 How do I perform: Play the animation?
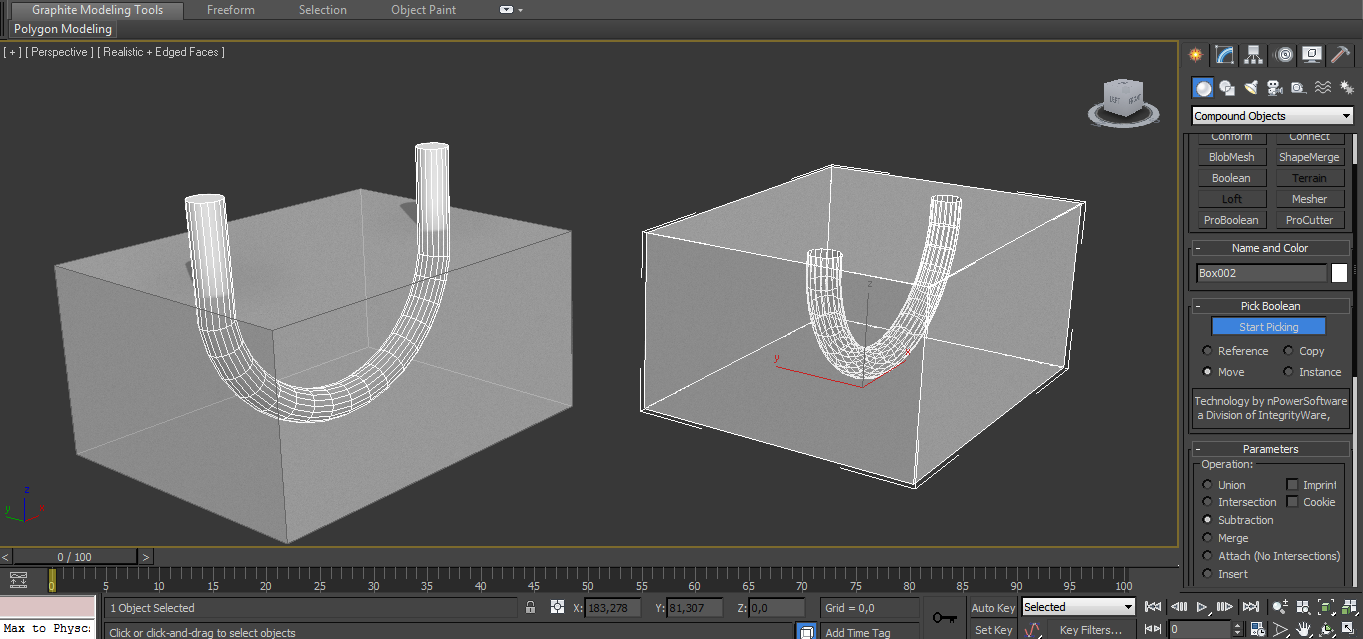click(1202, 607)
